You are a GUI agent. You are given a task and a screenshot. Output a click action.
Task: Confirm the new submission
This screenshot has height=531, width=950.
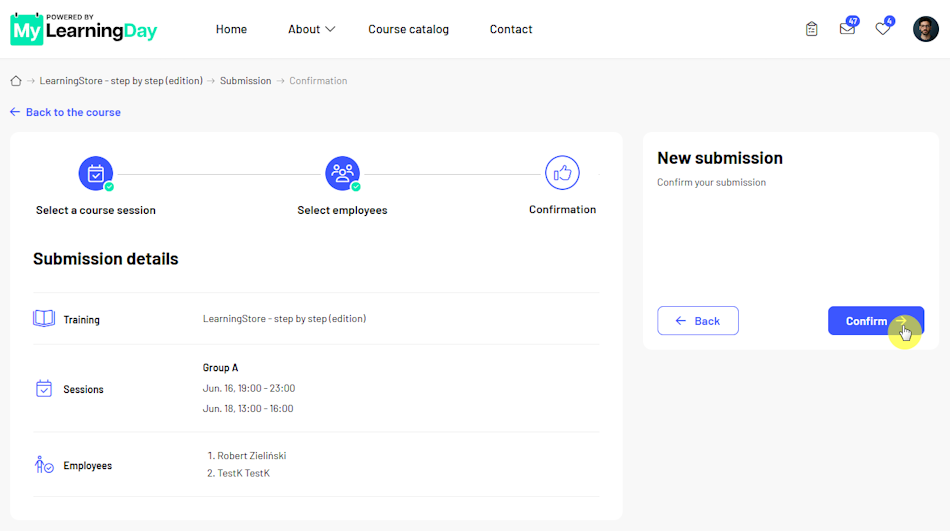tap(876, 321)
